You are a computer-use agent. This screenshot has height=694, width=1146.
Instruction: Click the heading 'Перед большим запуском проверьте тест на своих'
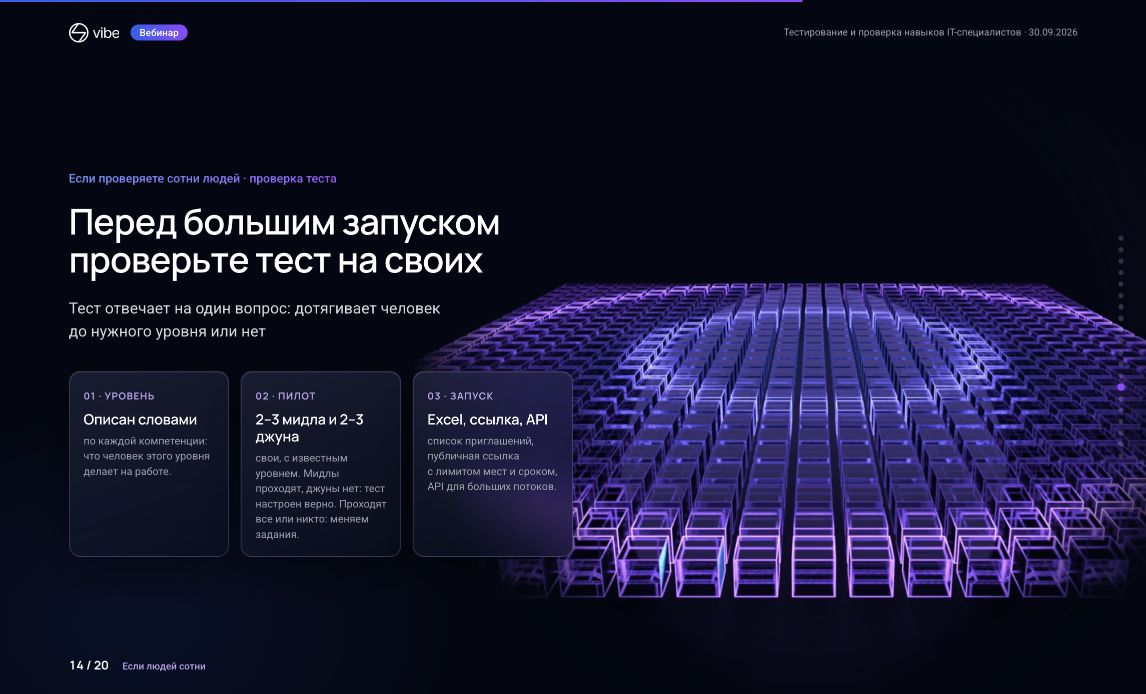tap(284, 242)
